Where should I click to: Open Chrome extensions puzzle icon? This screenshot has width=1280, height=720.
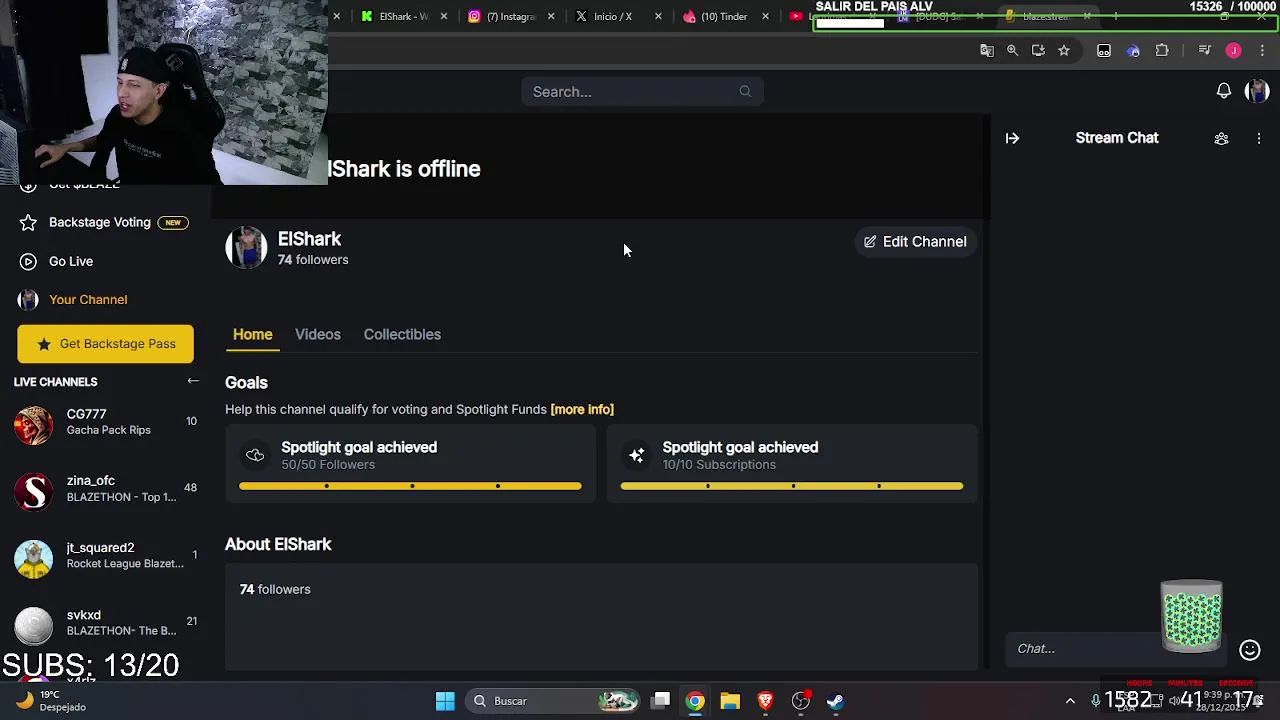tap(1162, 50)
